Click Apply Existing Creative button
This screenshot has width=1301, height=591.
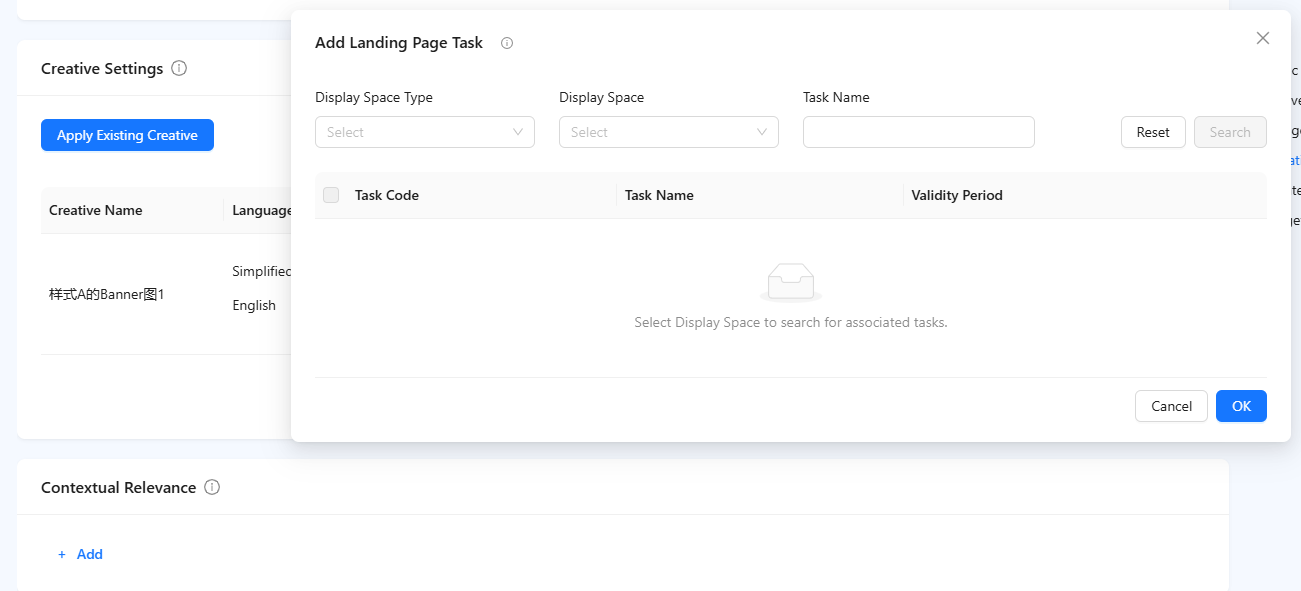(x=127, y=135)
